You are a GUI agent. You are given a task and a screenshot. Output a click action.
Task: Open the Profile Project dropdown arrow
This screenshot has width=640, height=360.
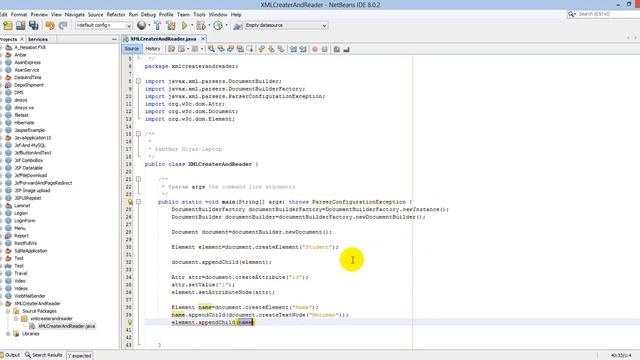click(x=227, y=26)
